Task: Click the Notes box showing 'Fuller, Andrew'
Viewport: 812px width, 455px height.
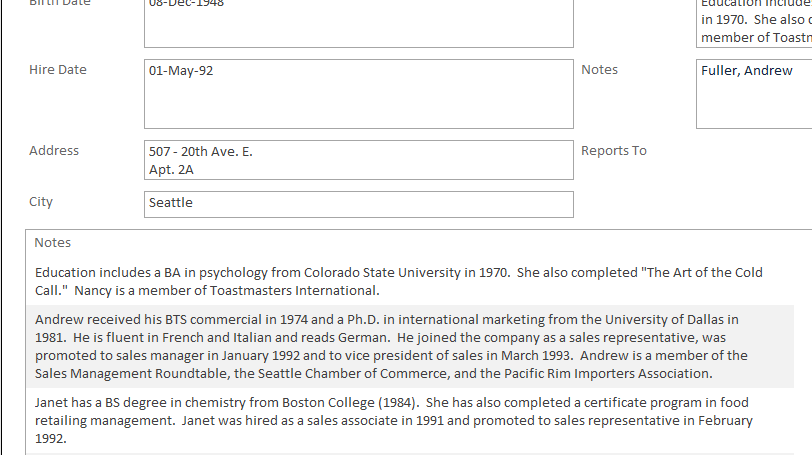Action: [x=753, y=94]
